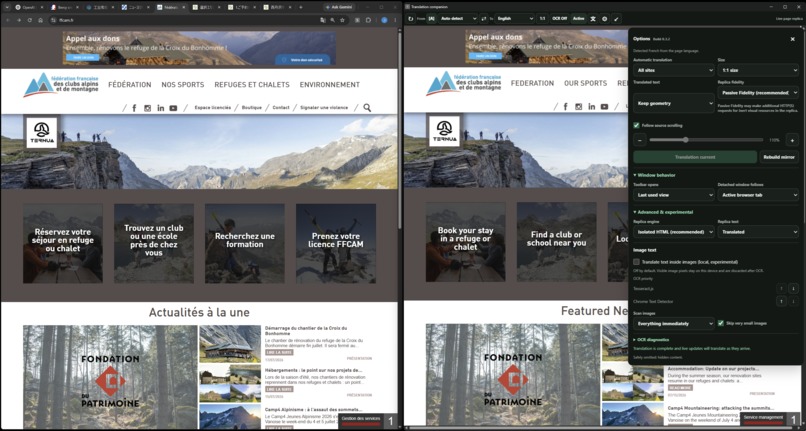Move Tesseract.js up in OCR priority
The height and width of the screenshot is (431, 806).
click(x=781, y=288)
